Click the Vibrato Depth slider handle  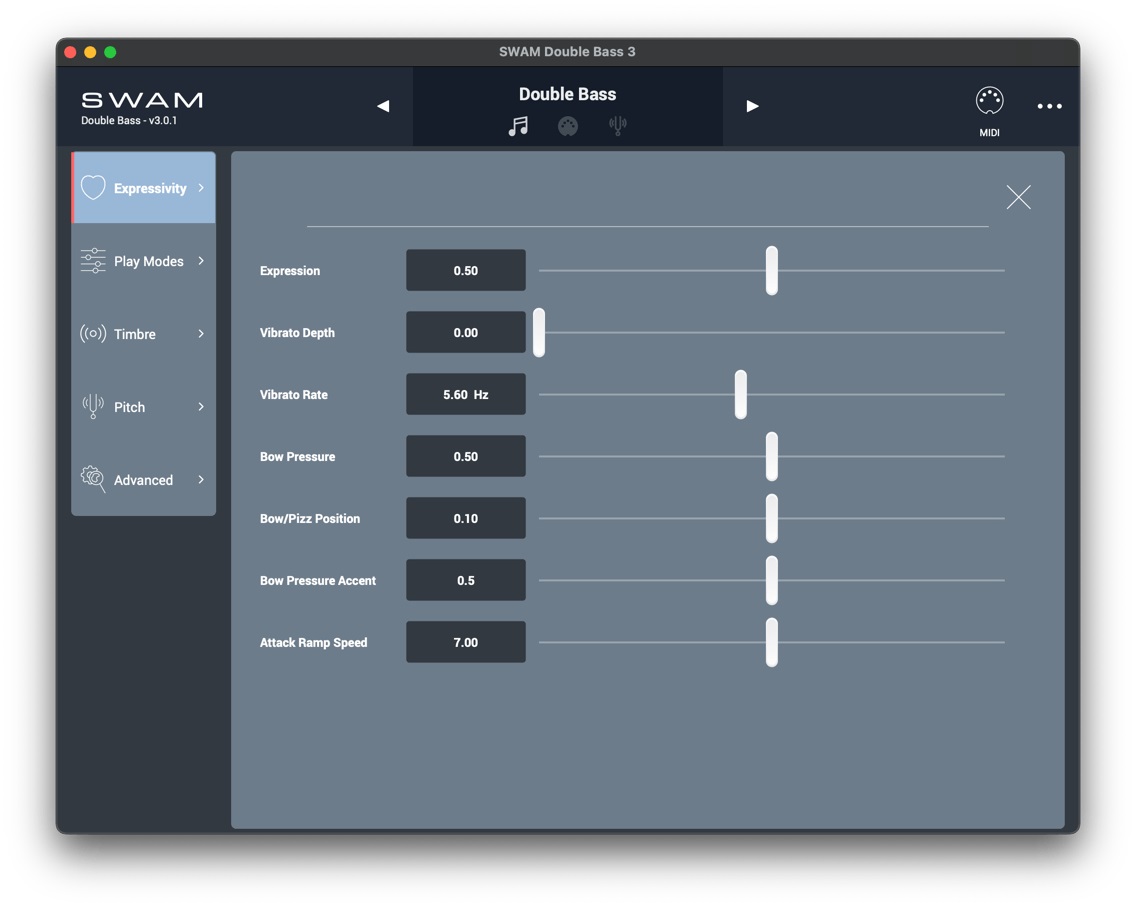click(x=539, y=333)
